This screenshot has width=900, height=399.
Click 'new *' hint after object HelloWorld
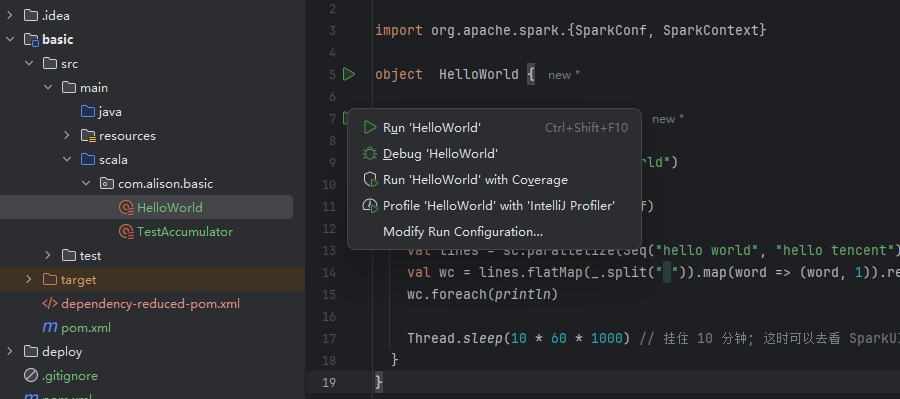point(564,75)
